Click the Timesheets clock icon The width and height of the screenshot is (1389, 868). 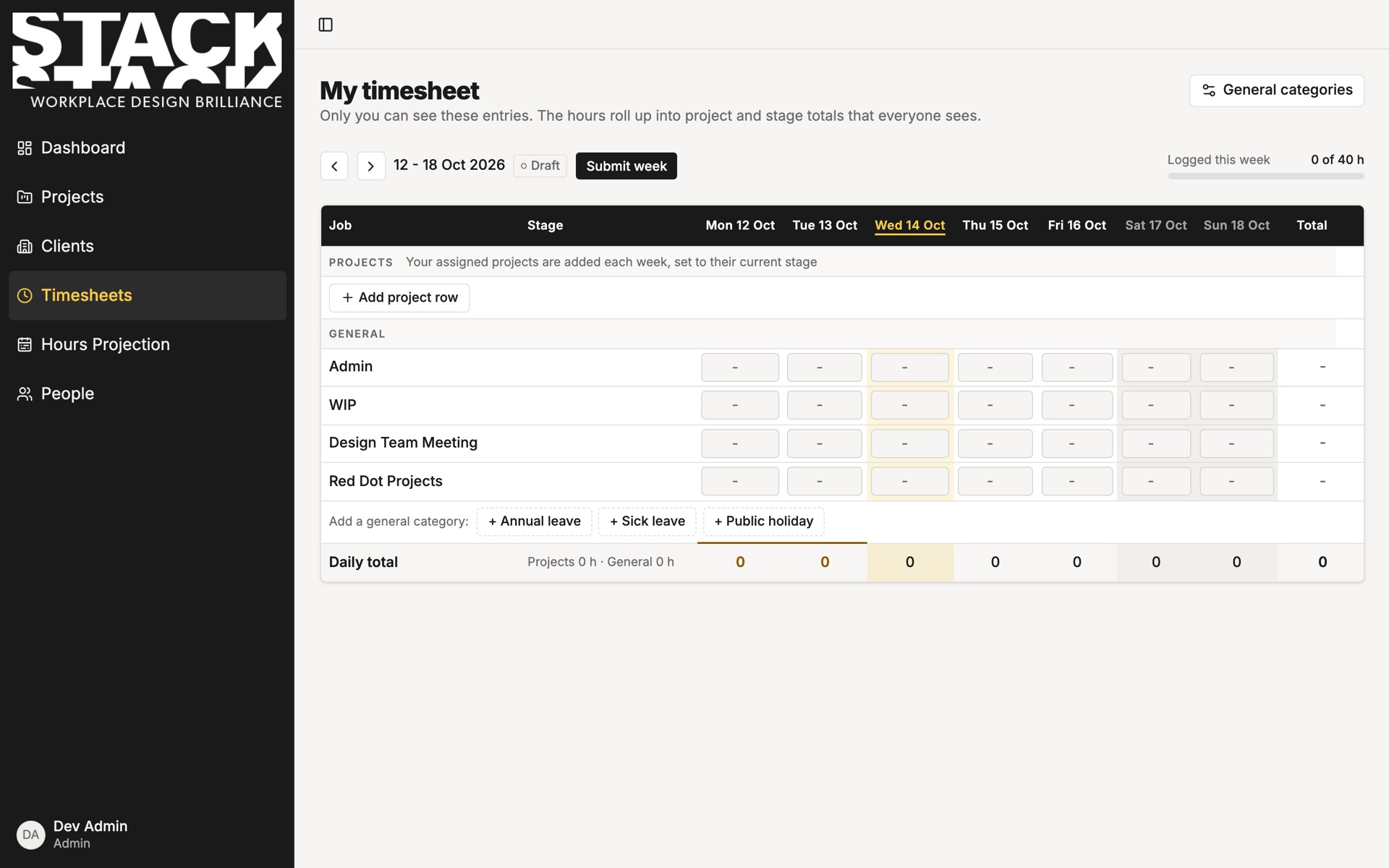pos(25,295)
